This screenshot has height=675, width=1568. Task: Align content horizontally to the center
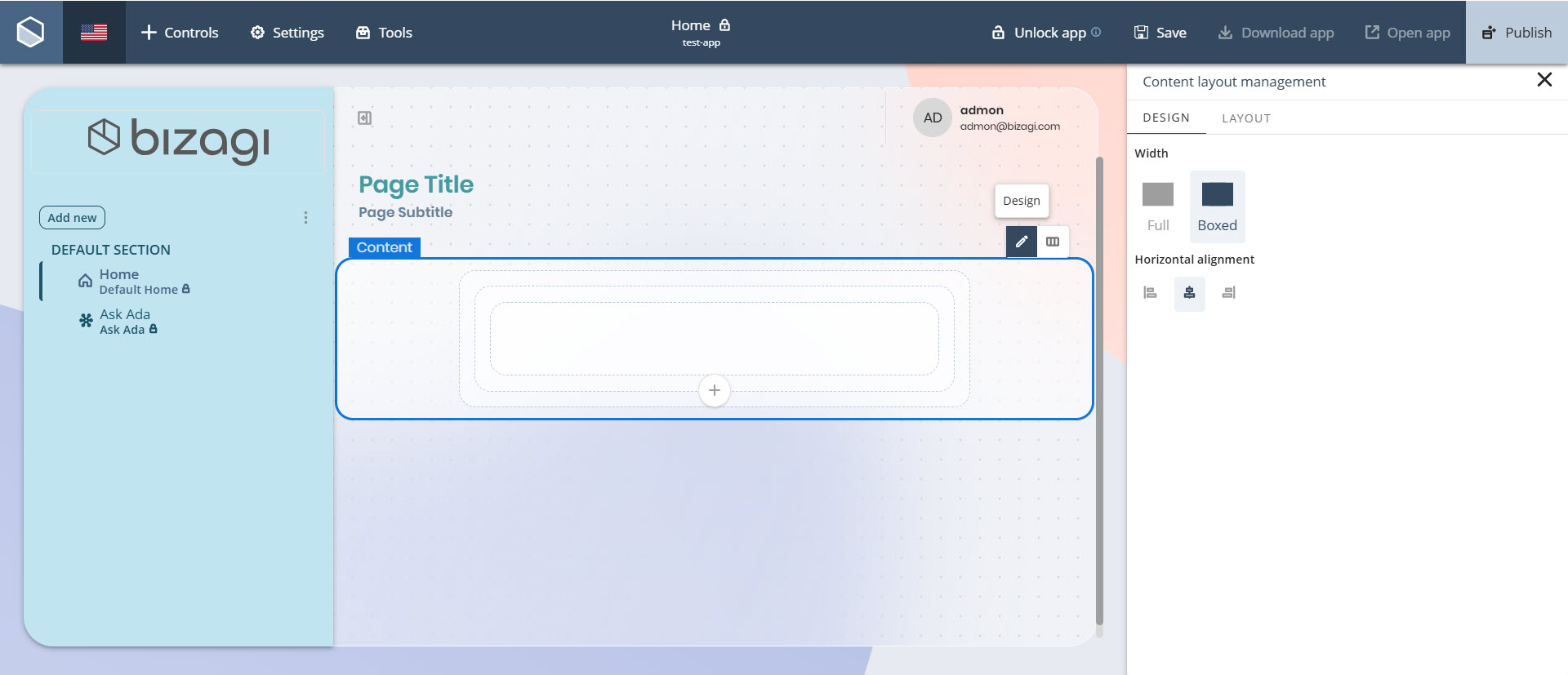(1189, 293)
